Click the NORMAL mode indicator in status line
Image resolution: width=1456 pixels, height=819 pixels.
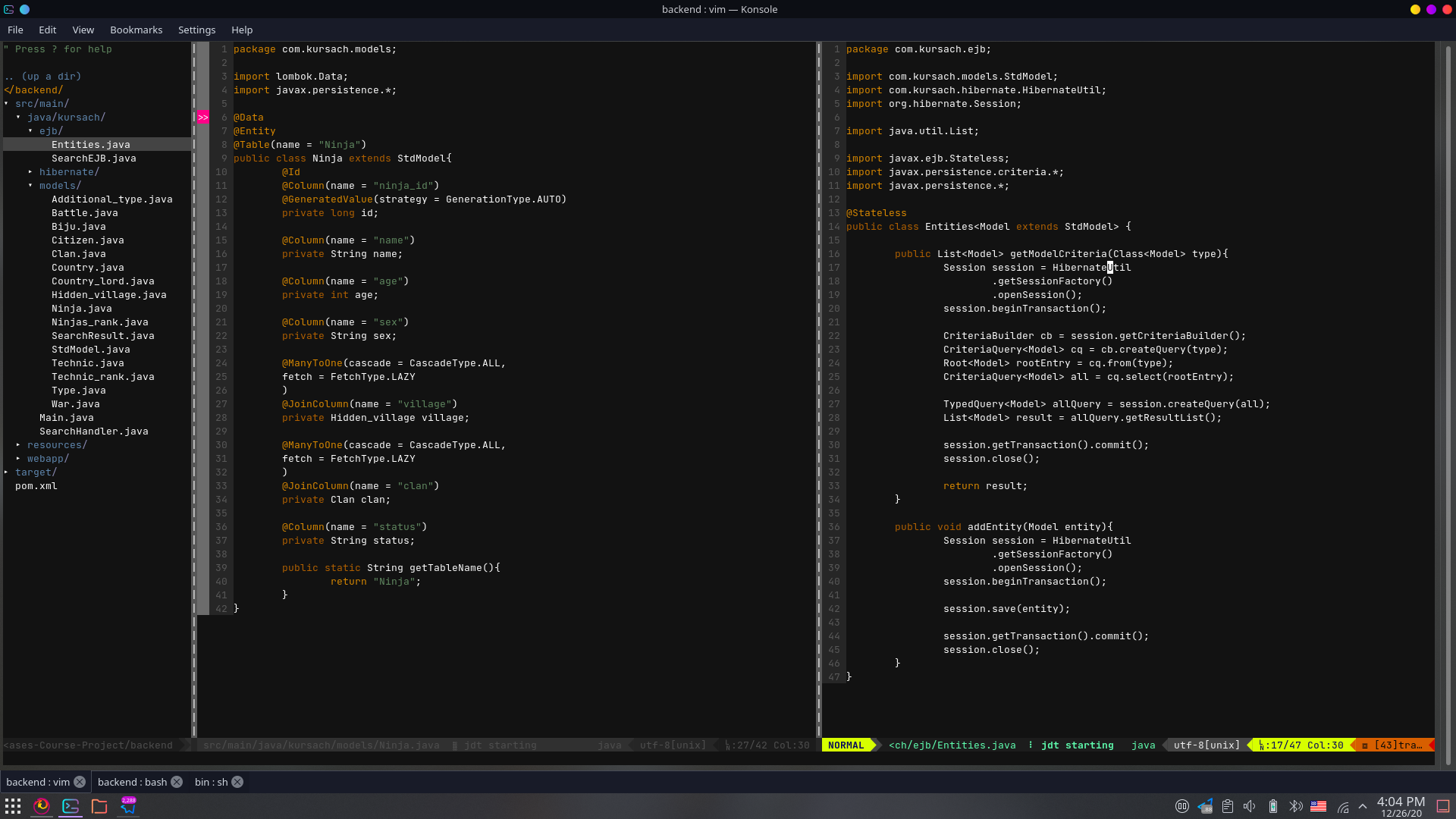[x=846, y=745]
